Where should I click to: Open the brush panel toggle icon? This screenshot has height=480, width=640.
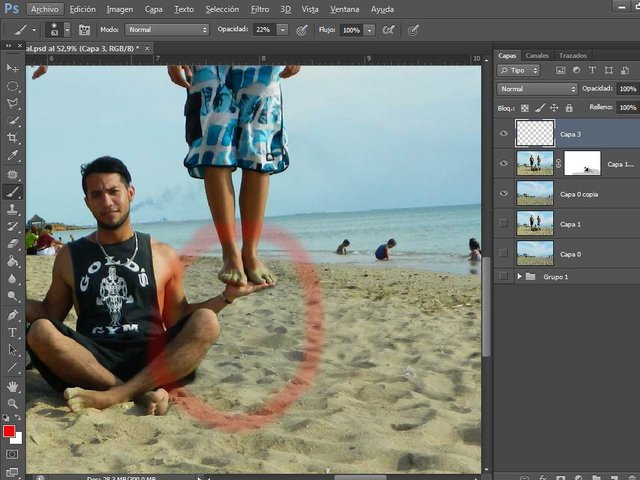tap(84, 30)
